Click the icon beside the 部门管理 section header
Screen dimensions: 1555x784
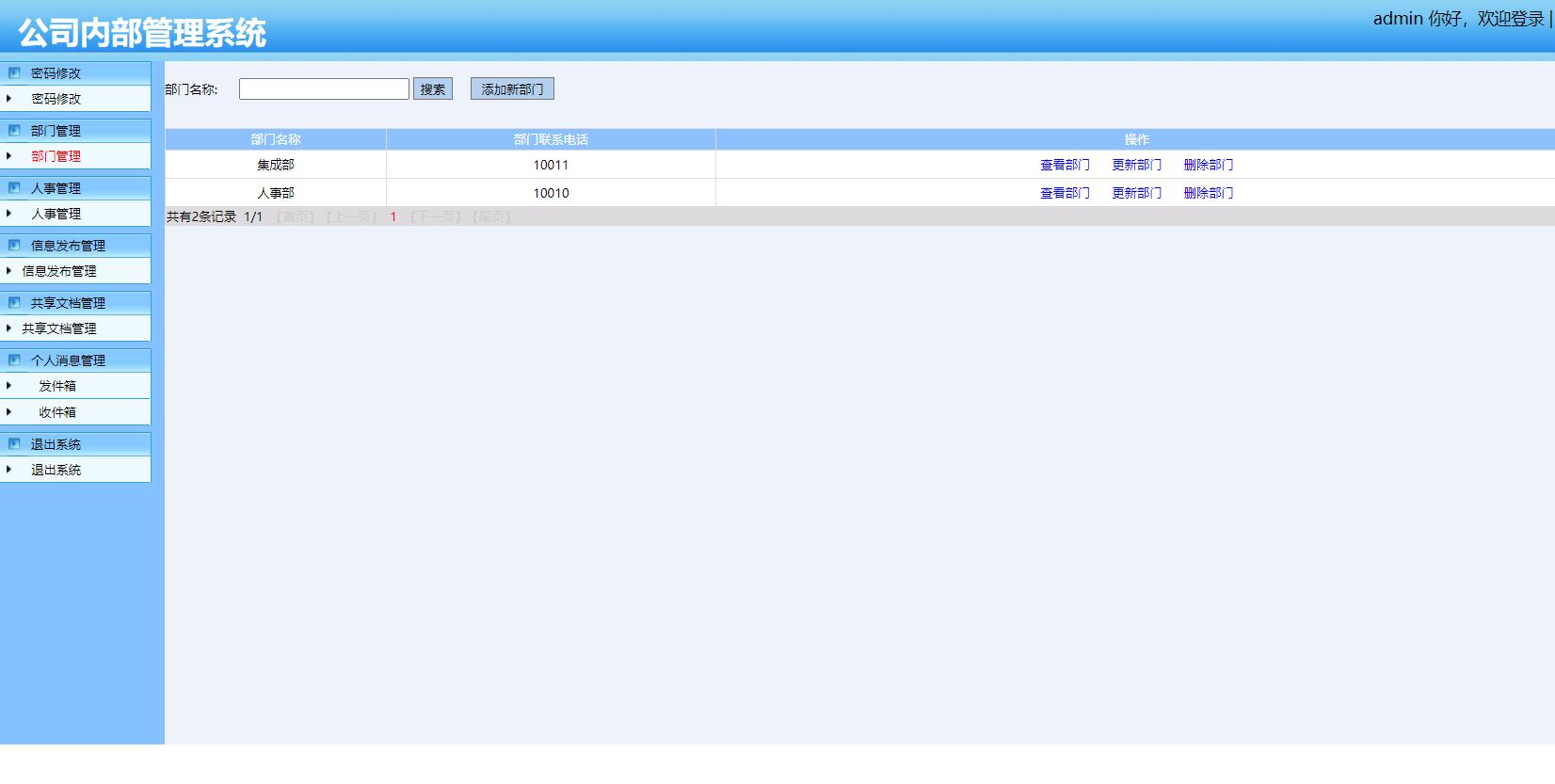pos(14,130)
